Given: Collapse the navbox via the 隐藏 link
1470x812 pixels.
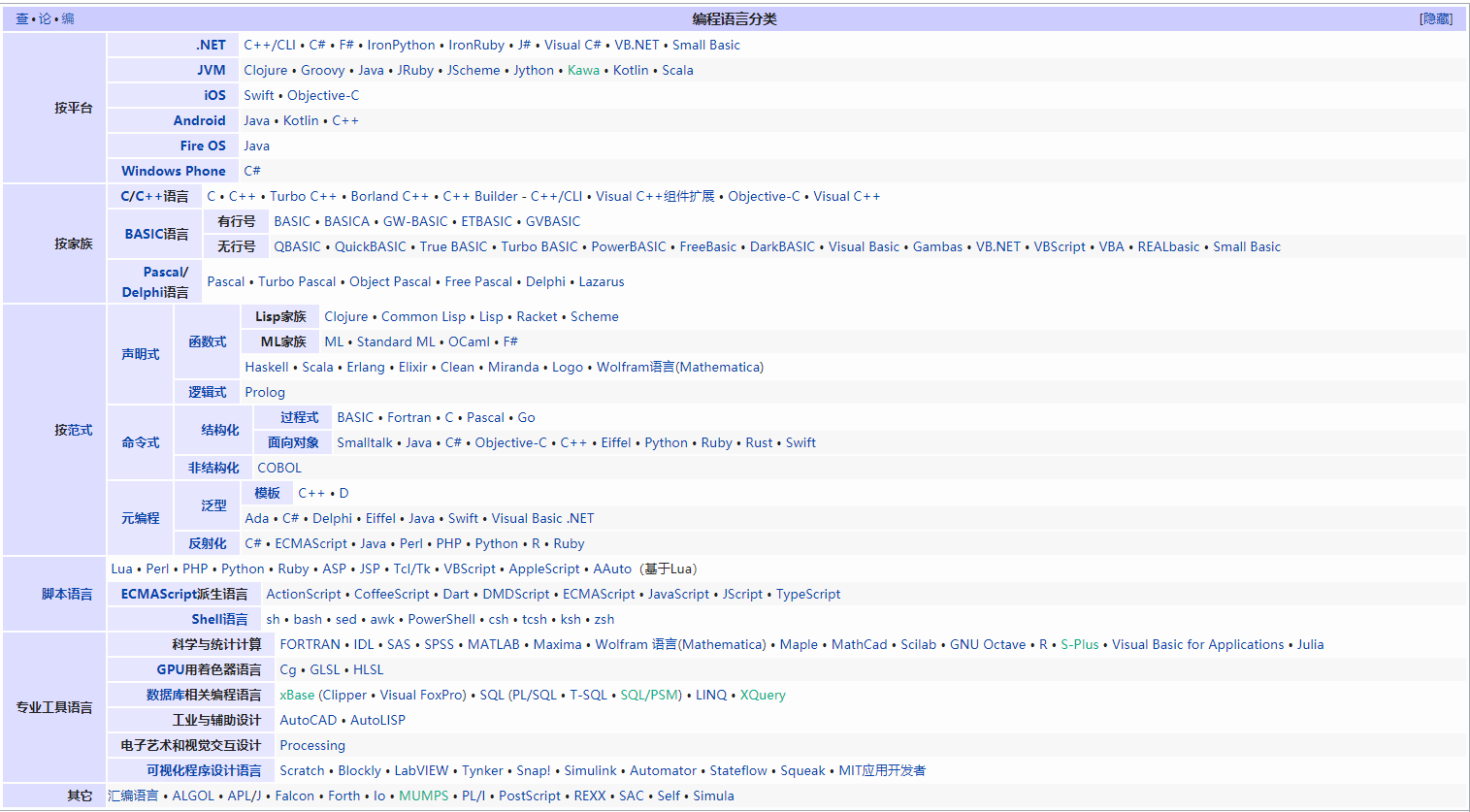Looking at the screenshot, I should point(1436,18).
